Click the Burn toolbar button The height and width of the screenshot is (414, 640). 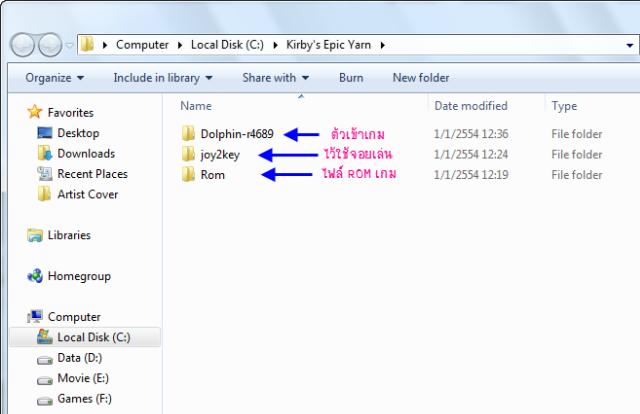tap(351, 78)
